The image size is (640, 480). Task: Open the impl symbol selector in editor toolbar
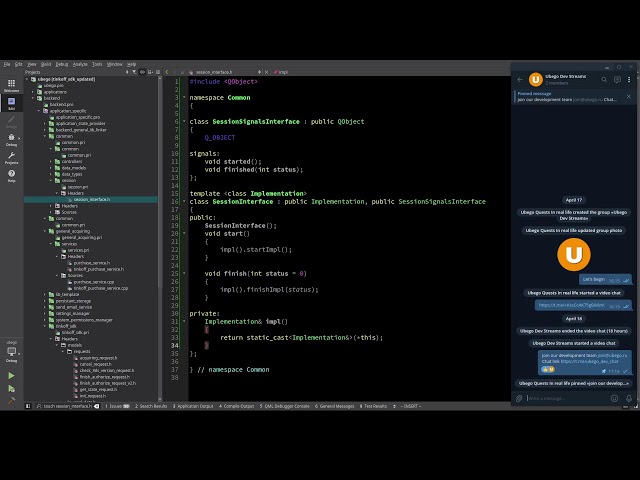click(x=281, y=72)
